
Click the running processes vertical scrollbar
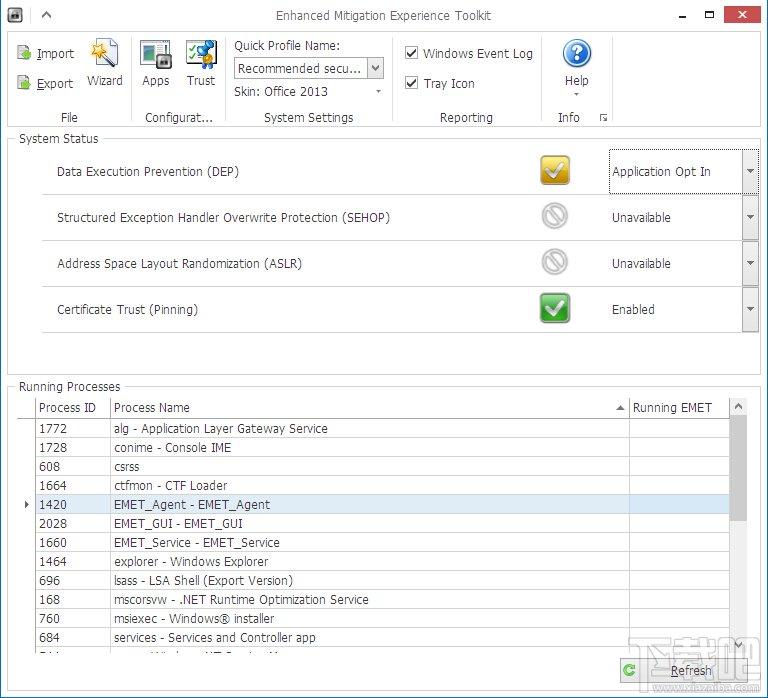[x=738, y=470]
